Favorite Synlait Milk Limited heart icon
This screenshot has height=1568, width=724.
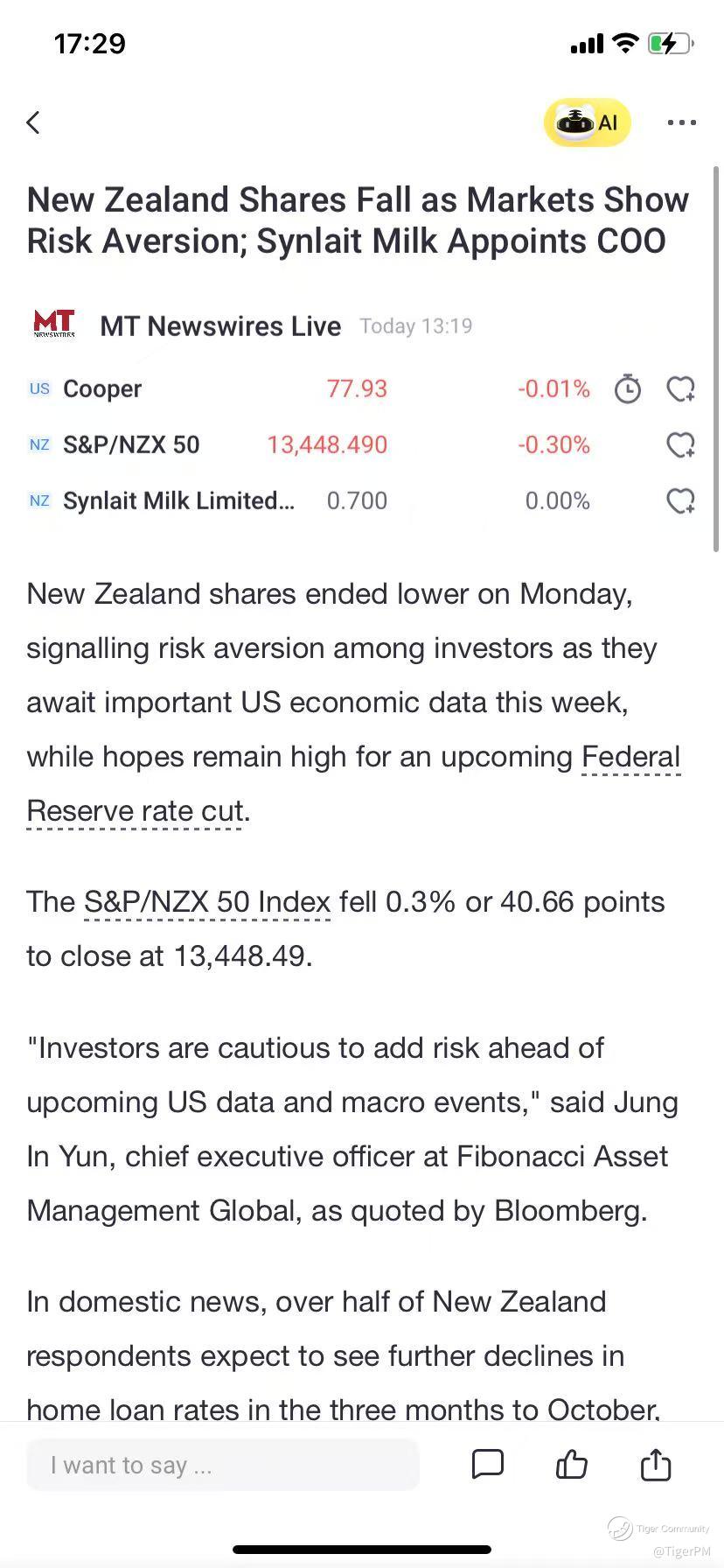[680, 500]
